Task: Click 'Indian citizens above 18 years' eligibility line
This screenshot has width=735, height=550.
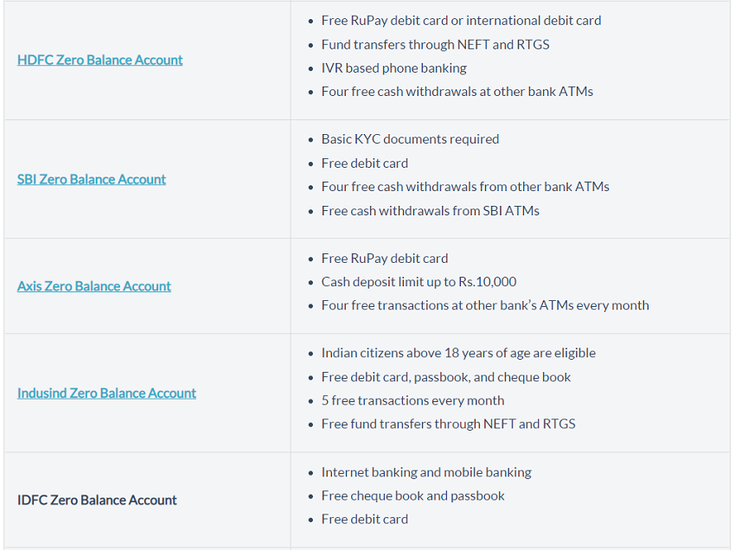Action: (x=458, y=353)
